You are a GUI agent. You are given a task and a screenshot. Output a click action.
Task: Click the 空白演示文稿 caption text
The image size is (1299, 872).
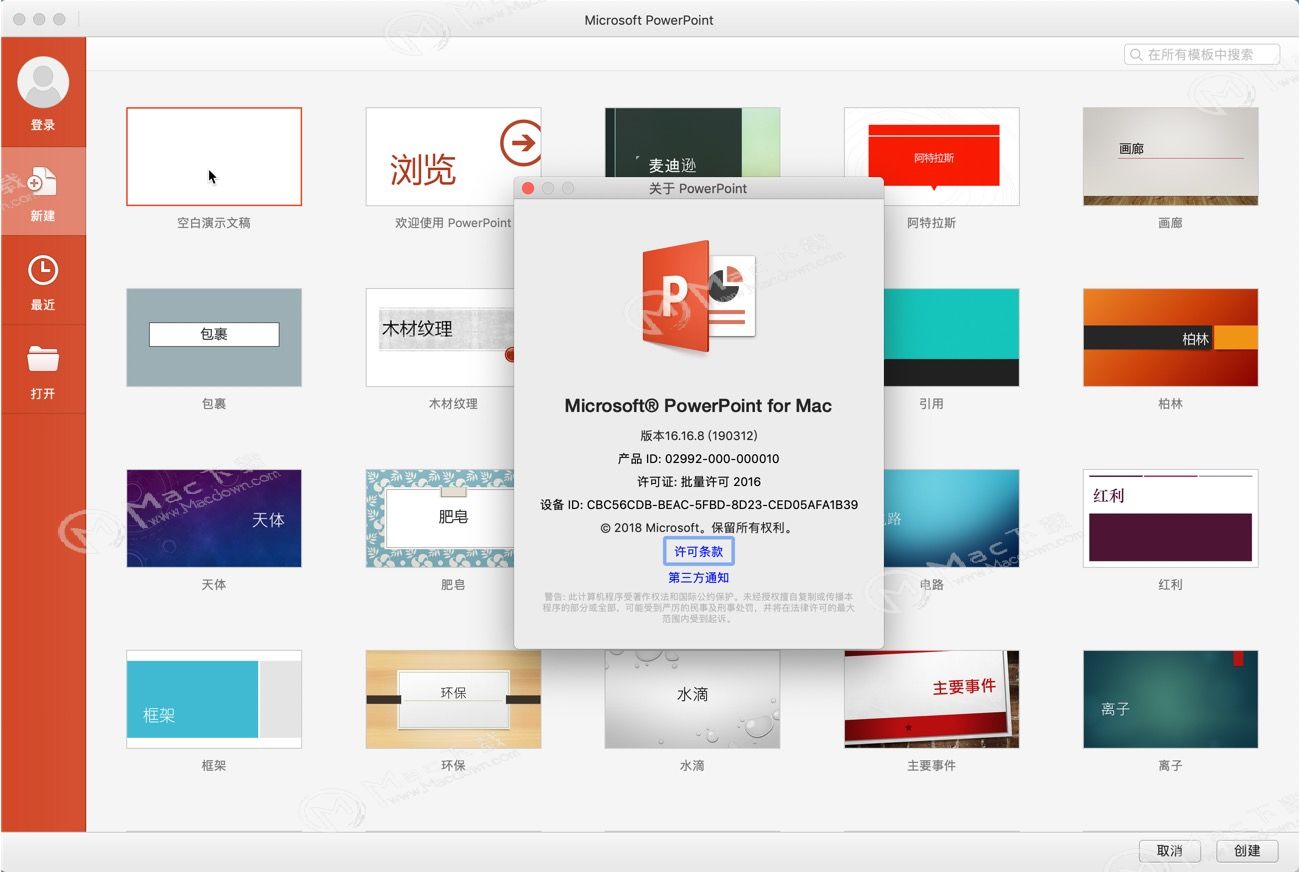(x=214, y=223)
